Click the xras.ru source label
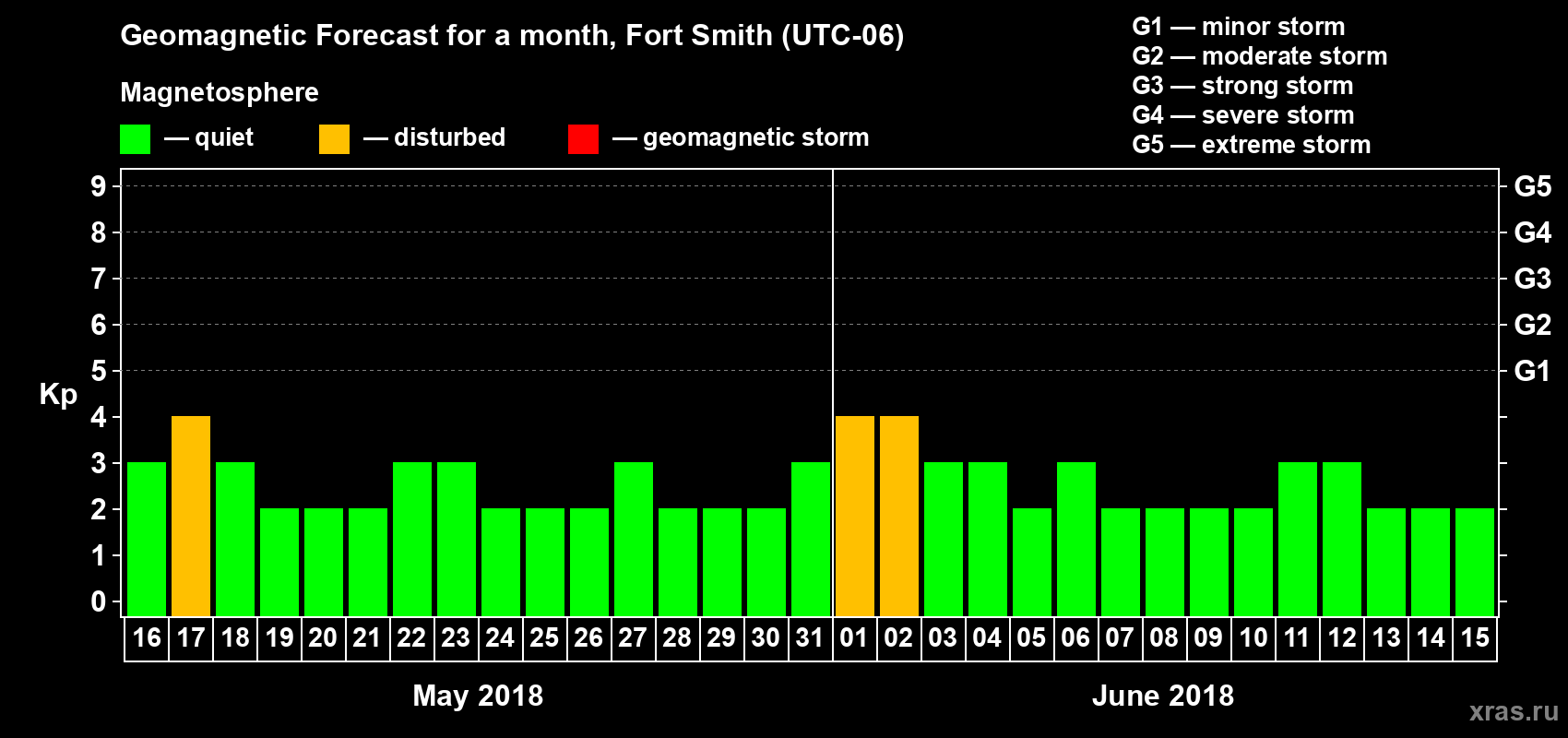1568x738 pixels. [x=1514, y=711]
